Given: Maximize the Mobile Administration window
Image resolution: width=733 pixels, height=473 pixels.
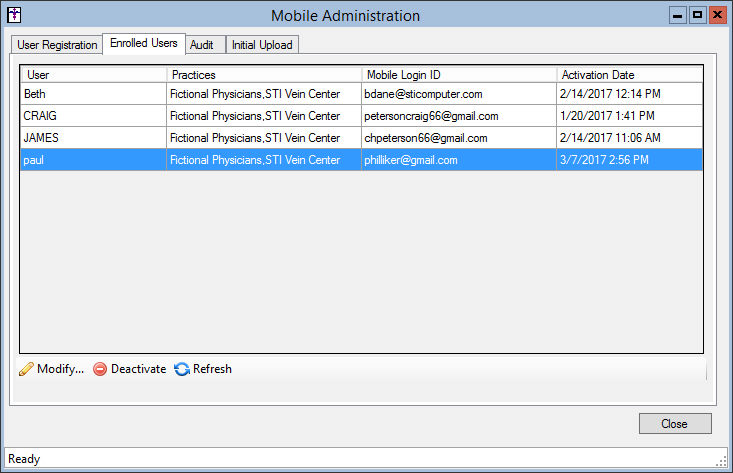Looking at the screenshot, I should coord(697,15).
